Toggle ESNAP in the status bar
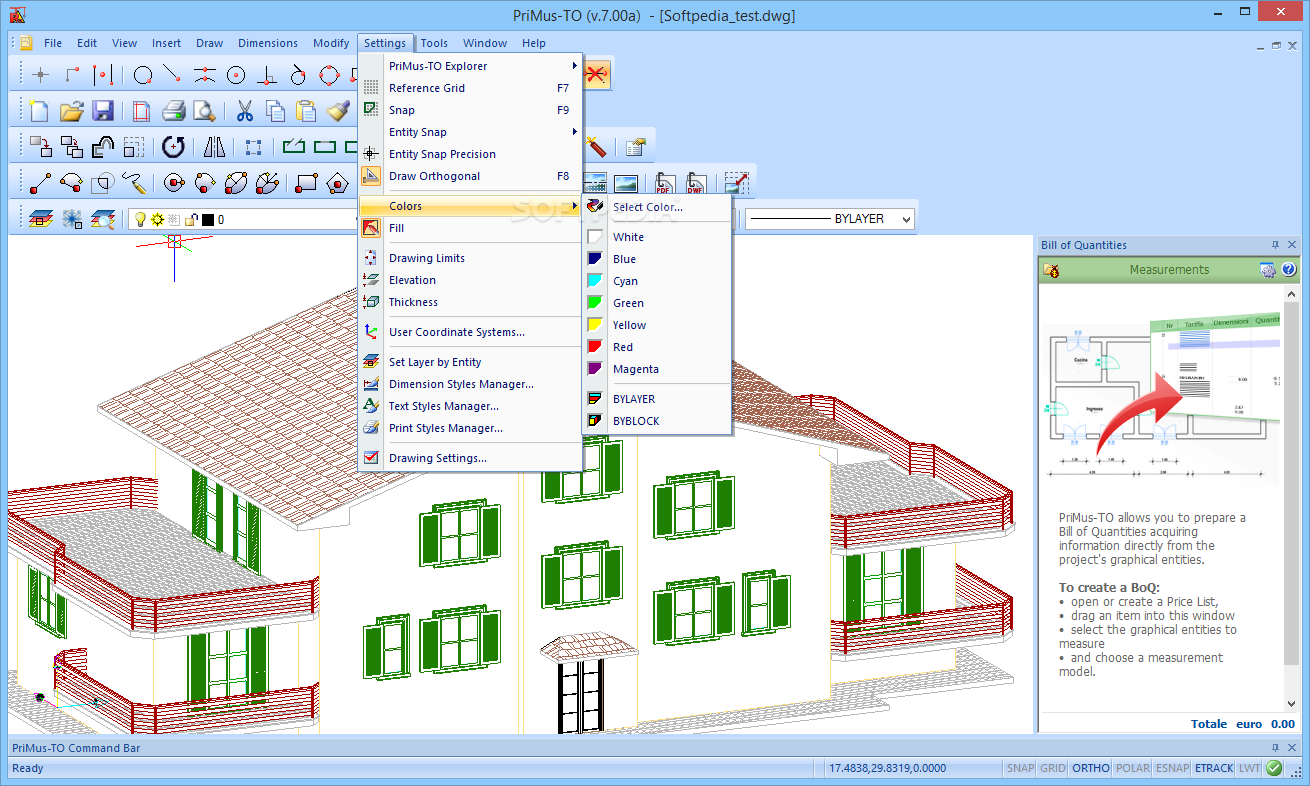The width and height of the screenshot is (1310, 786). point(1172,768)
